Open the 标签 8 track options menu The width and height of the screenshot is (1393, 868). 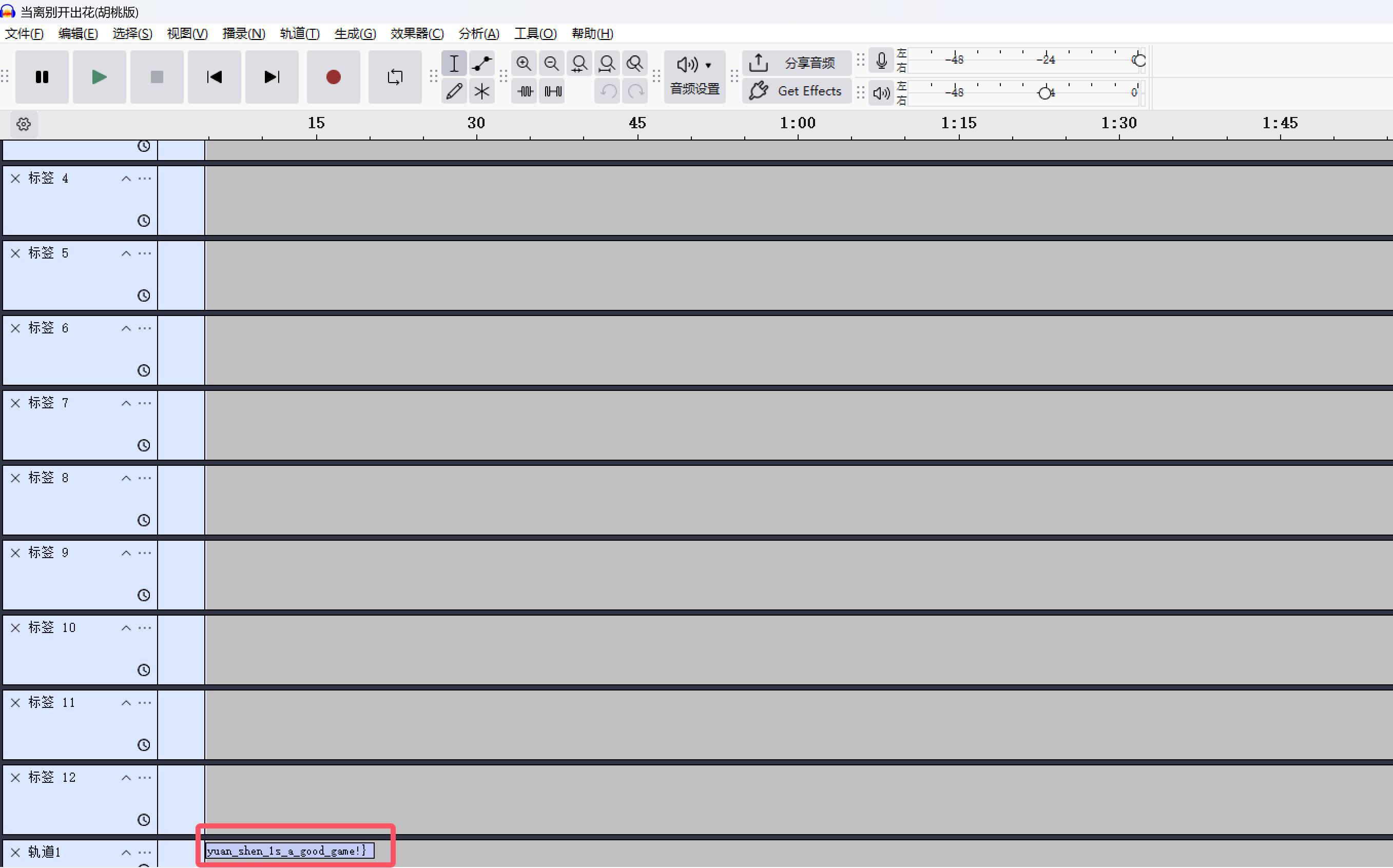point(145,478)
